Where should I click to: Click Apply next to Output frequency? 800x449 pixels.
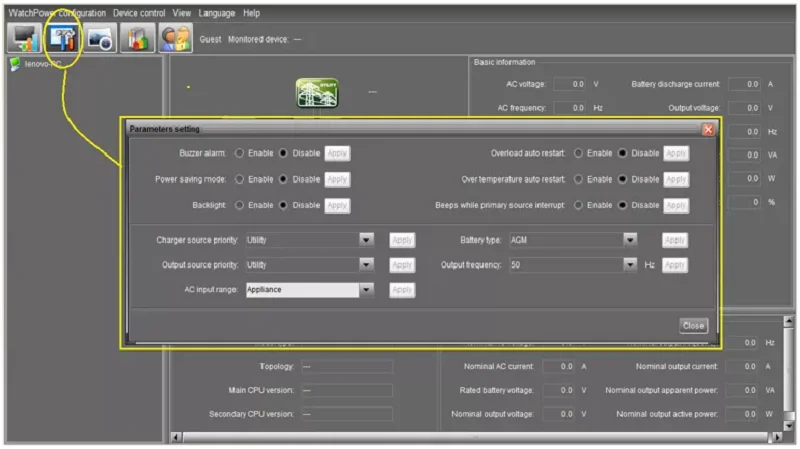click(674, 265)
